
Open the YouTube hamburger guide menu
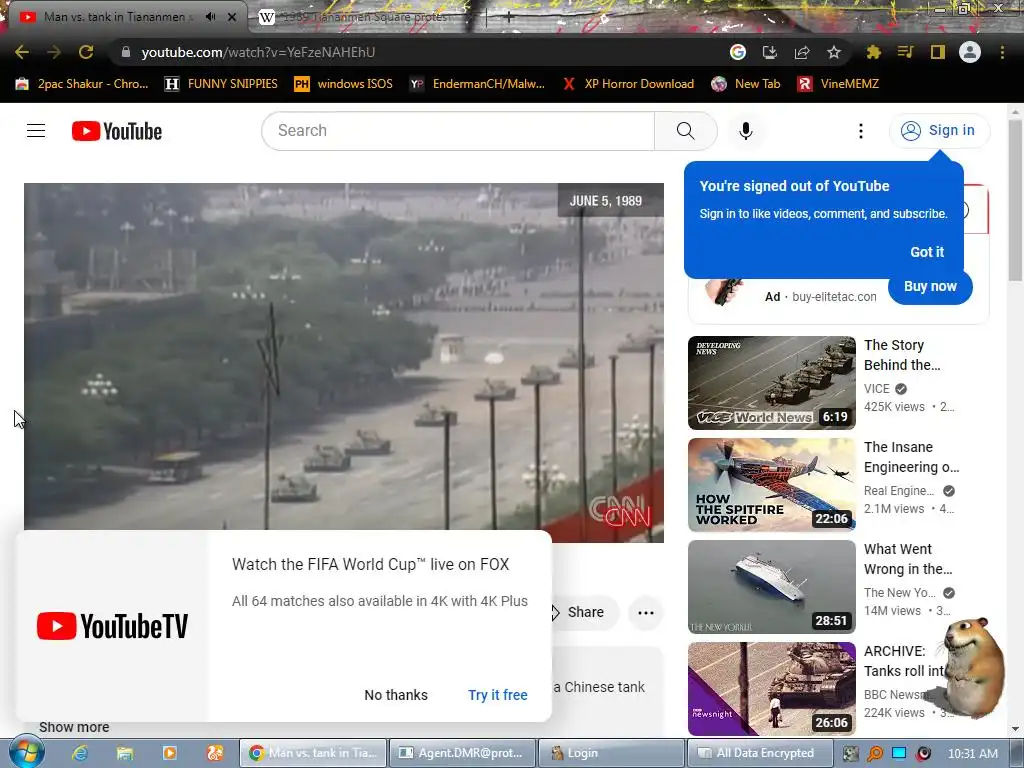pyautogui.click(x=36, y=131)
